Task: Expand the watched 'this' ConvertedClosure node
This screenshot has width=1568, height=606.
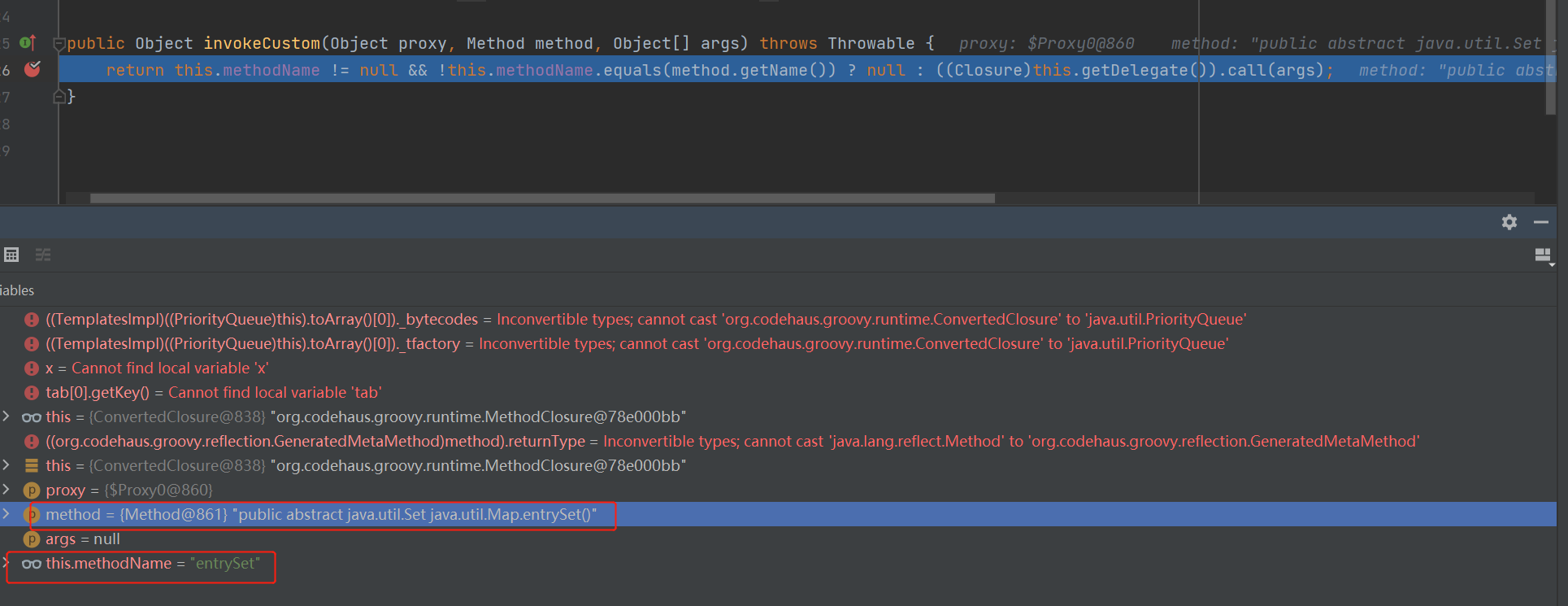Action: 7,416
